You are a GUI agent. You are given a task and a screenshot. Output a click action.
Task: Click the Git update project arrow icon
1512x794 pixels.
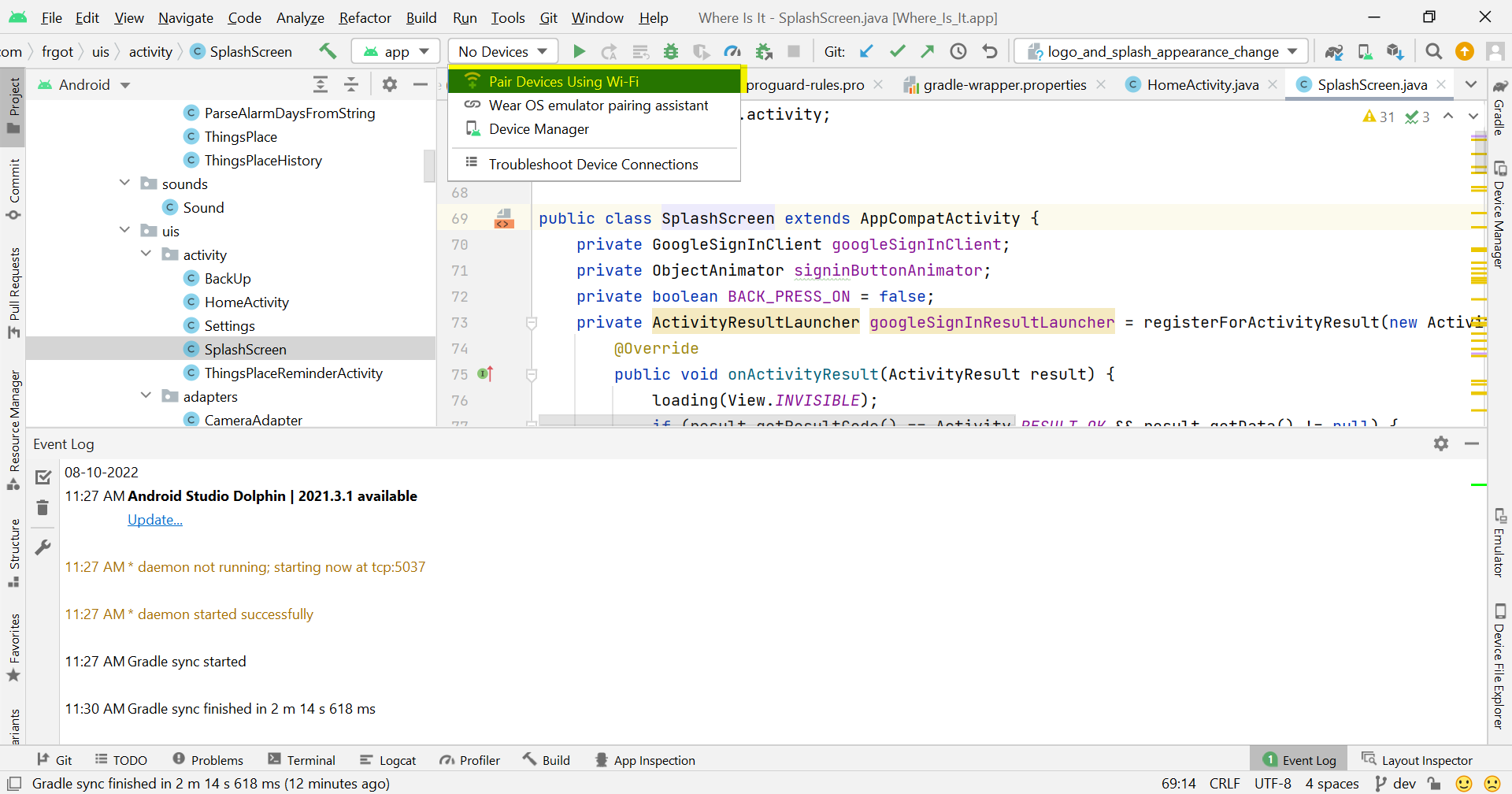coord(866,52)
